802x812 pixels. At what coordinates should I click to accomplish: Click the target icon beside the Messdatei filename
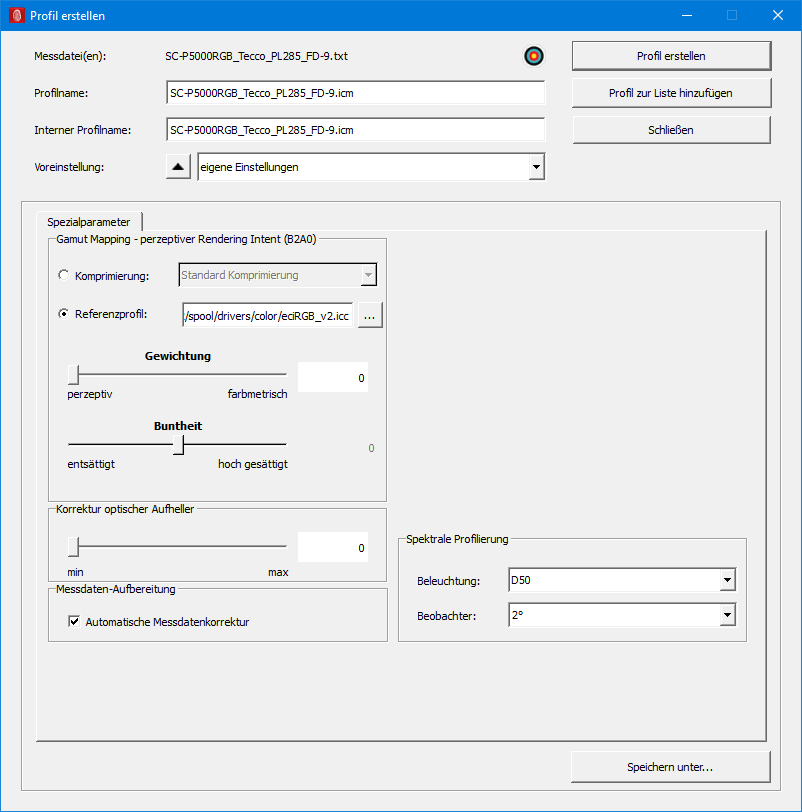tap(533, 56)
